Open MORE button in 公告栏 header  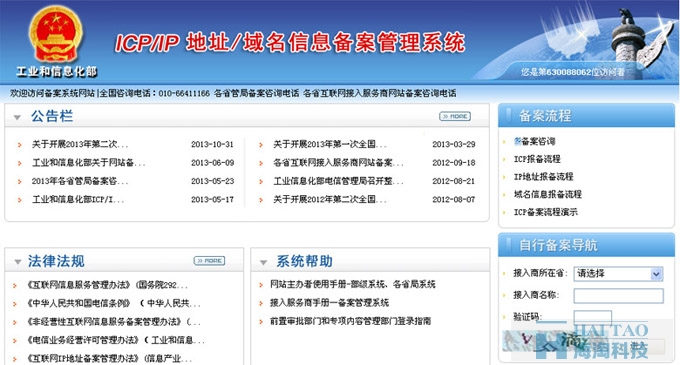[x=455, y=116]
